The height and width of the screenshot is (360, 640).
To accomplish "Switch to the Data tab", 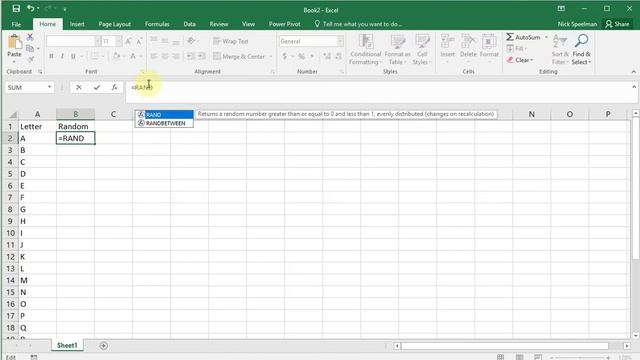I will click(189, 24).
